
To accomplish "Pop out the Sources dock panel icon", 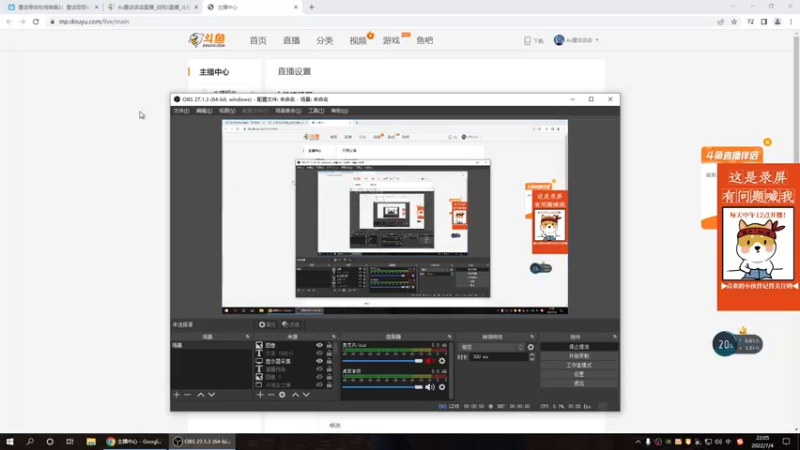I will pyautogui.click(x=334, y=337).
